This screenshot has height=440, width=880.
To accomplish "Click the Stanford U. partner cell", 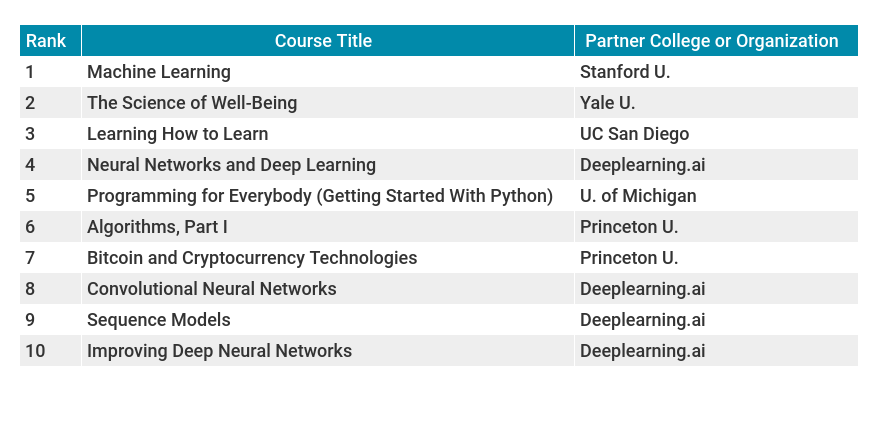I will (x=625, y=72).
